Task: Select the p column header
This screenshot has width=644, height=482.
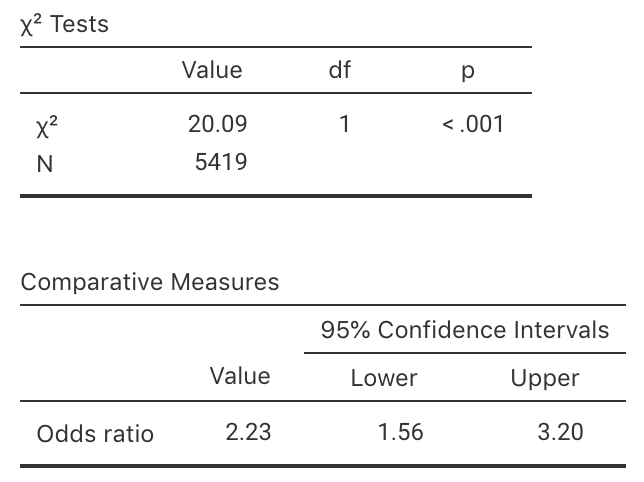Action: point(467,71)
